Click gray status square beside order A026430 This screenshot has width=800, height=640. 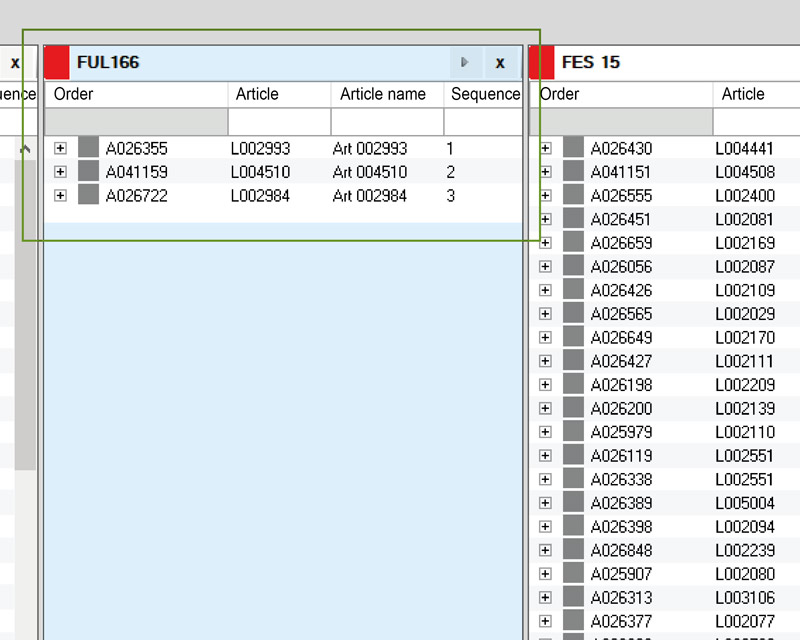coord(572,147)
